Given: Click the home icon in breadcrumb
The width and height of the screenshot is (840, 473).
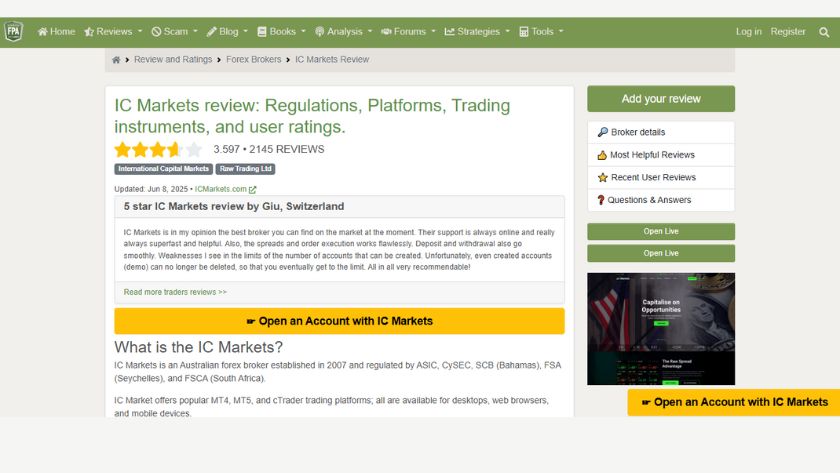Looking at the screenshot, I should (x=116, y=60).
